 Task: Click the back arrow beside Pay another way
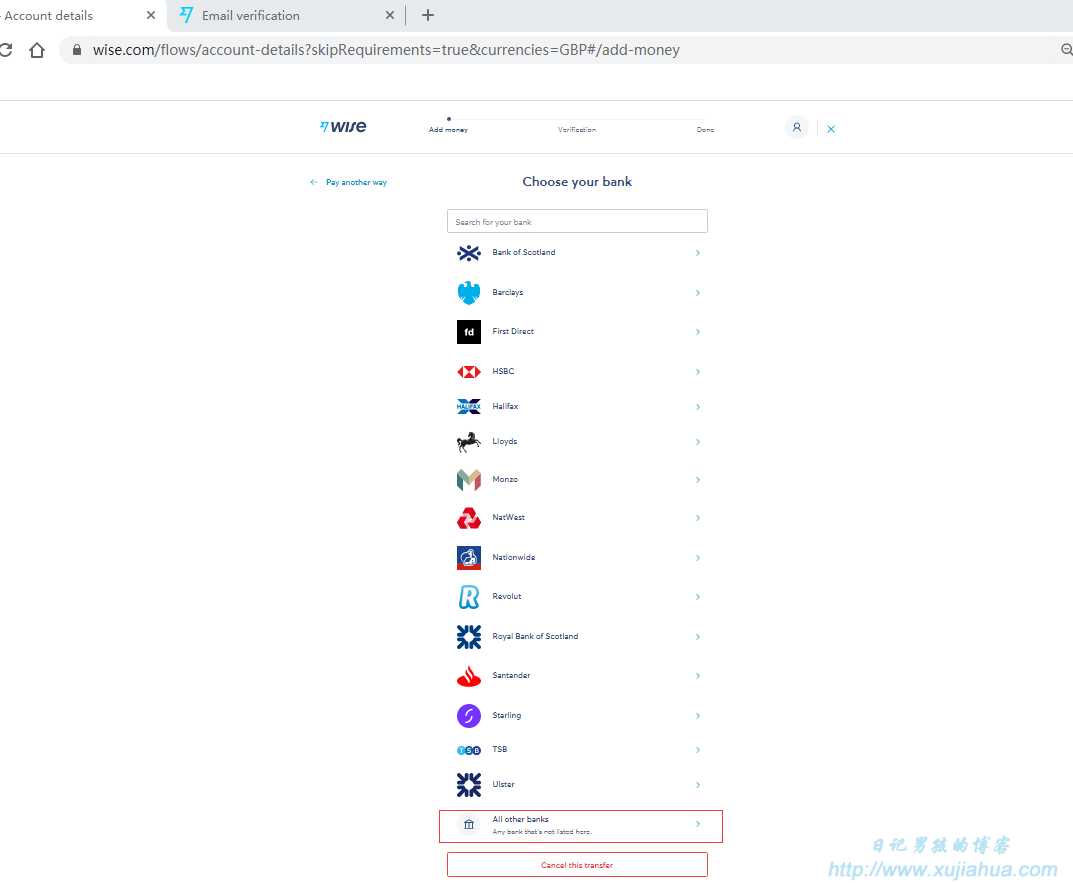(x=313, y=182)
